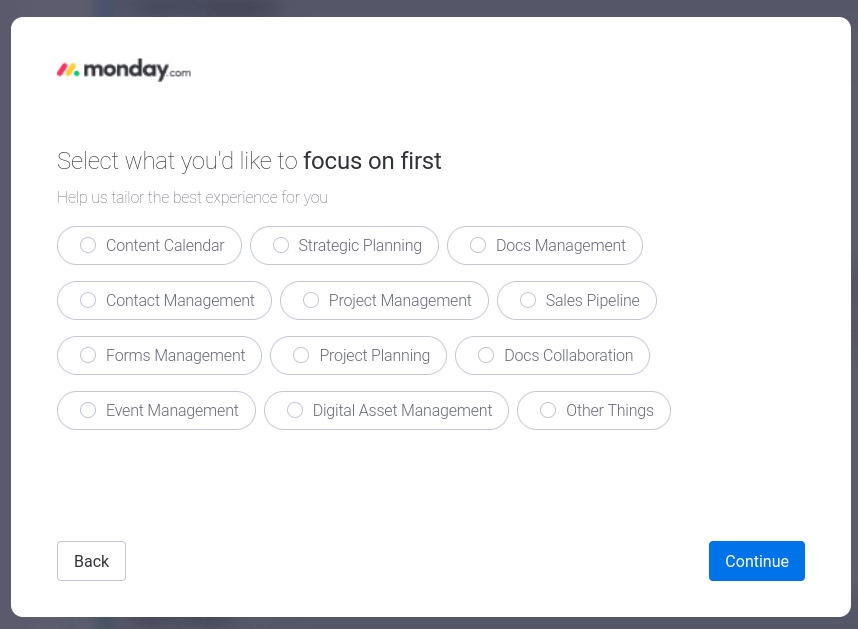Go back with the Back button

pos(91,561)
